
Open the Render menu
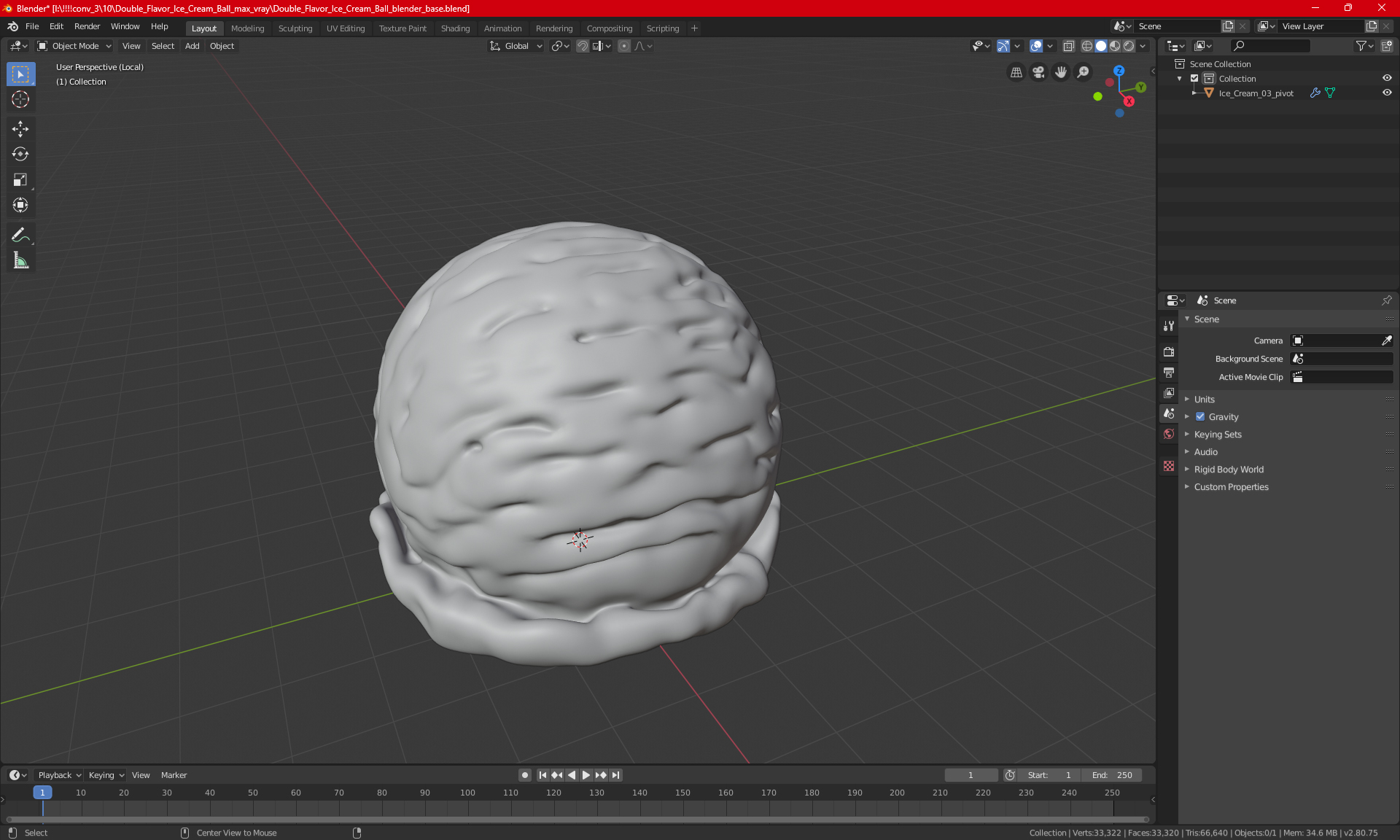point(87,26)
